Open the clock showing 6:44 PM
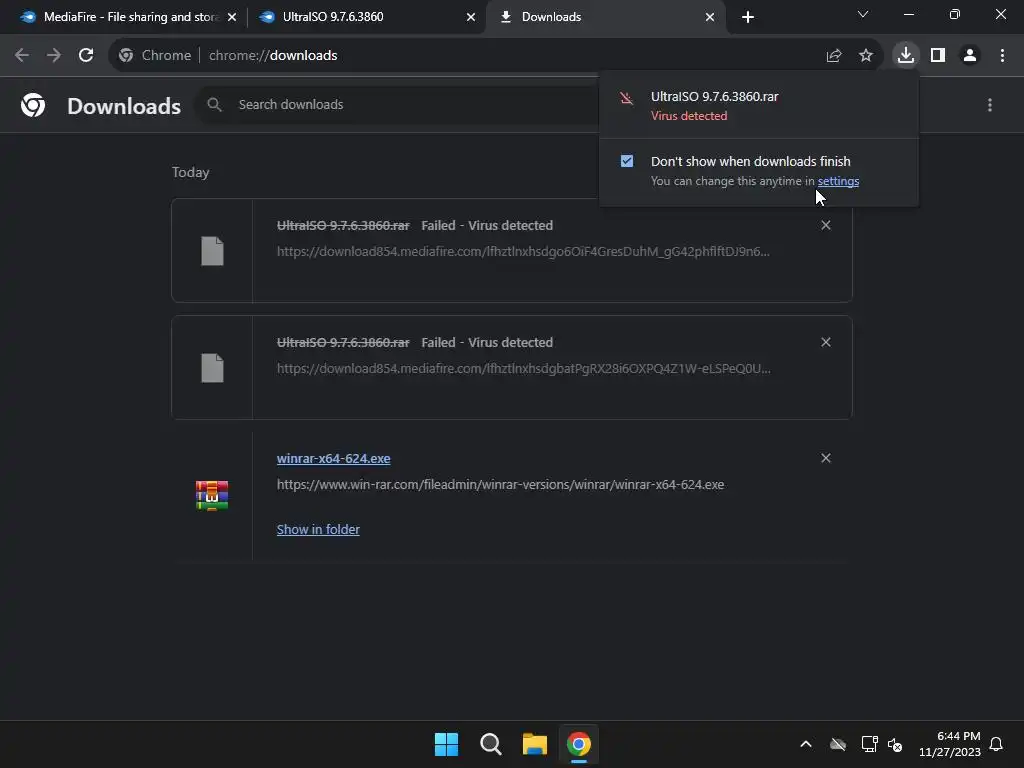 click(950, 744)
